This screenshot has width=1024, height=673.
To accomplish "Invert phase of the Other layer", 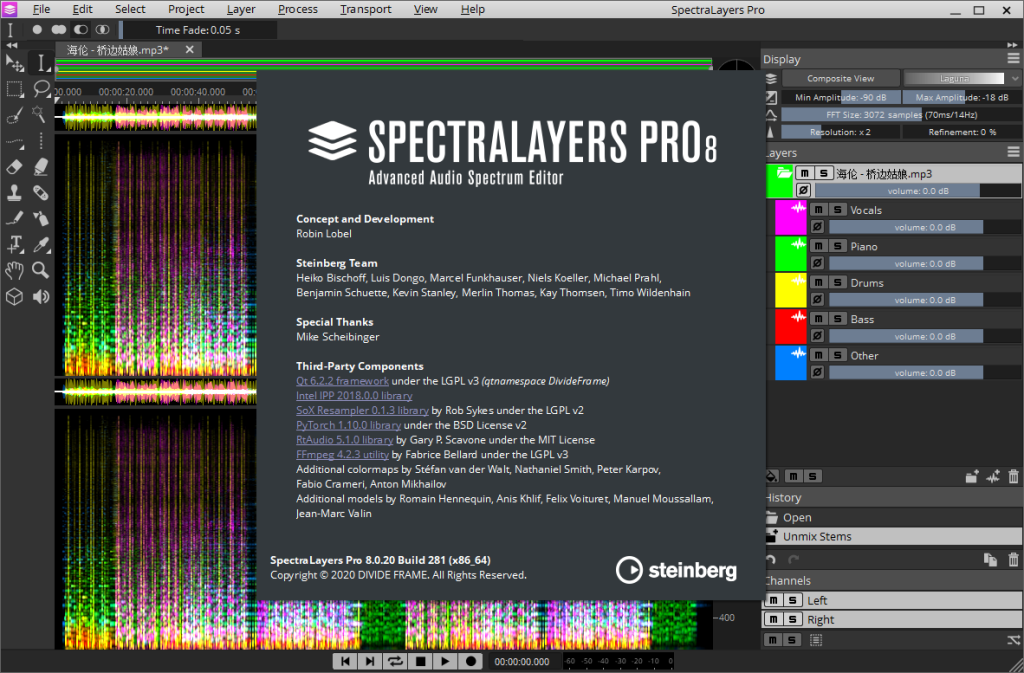I will (818, 373).
